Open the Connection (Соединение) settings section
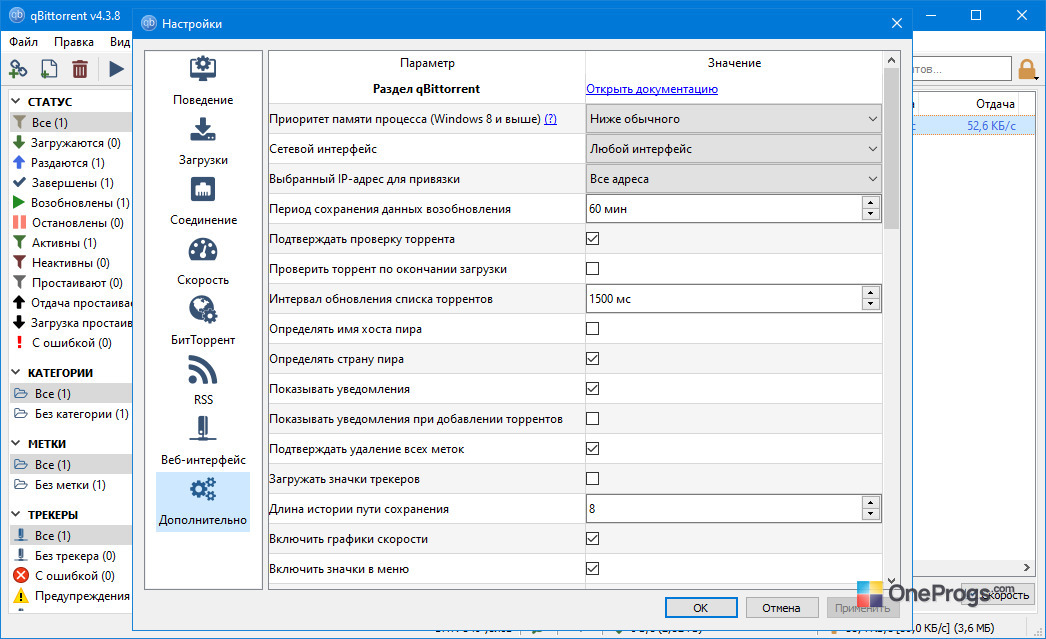Viewport: 1046px width, 639px height. (x=203, y=201)
